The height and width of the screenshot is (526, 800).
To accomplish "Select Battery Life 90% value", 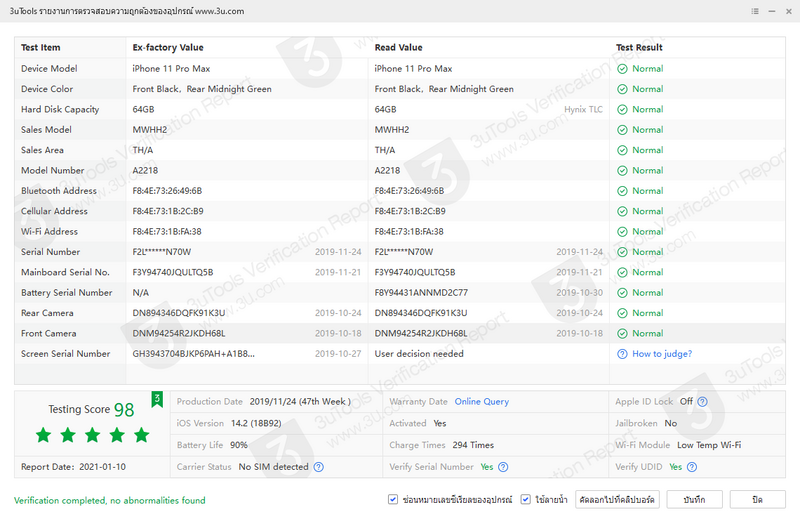I will [239, 445].
